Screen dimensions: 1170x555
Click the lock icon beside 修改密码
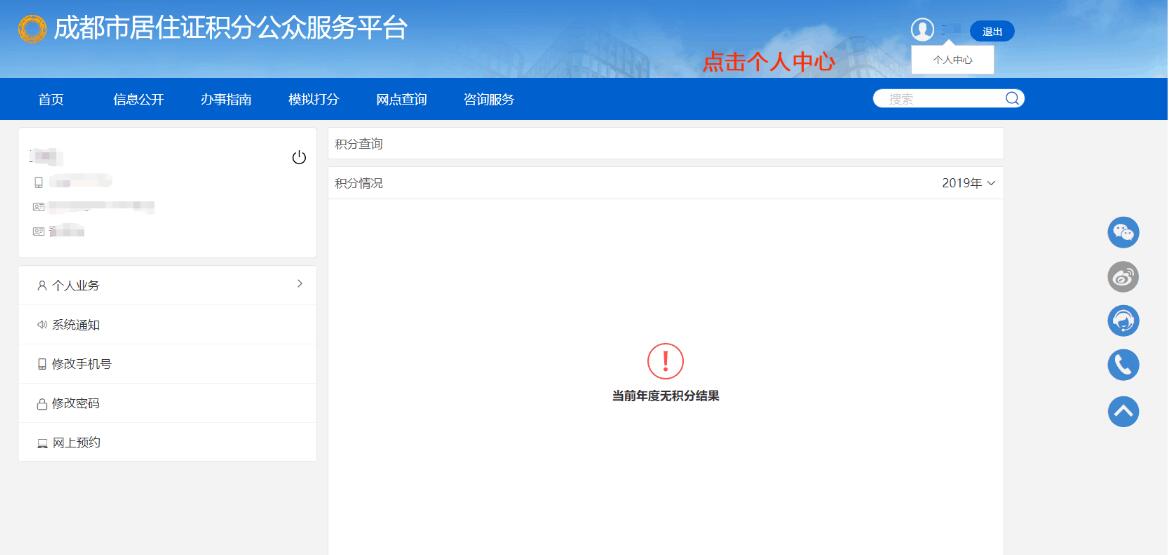42,404
